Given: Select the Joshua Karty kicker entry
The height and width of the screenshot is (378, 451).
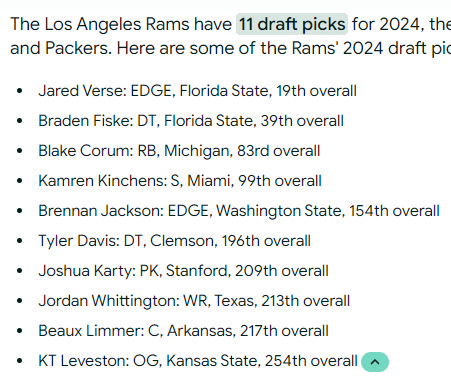Looking at the screenshot, I should [x=183, y=271].
